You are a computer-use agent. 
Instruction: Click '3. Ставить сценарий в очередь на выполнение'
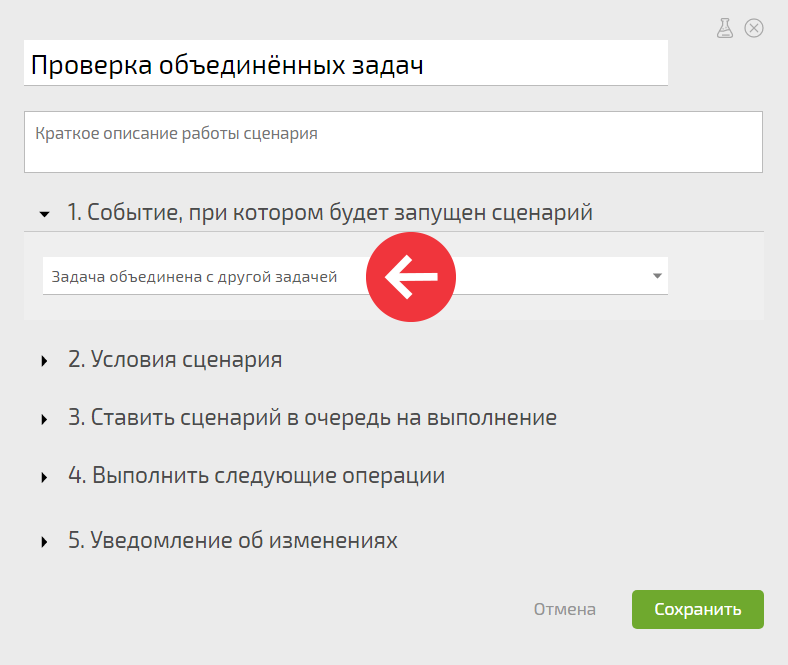312,417
